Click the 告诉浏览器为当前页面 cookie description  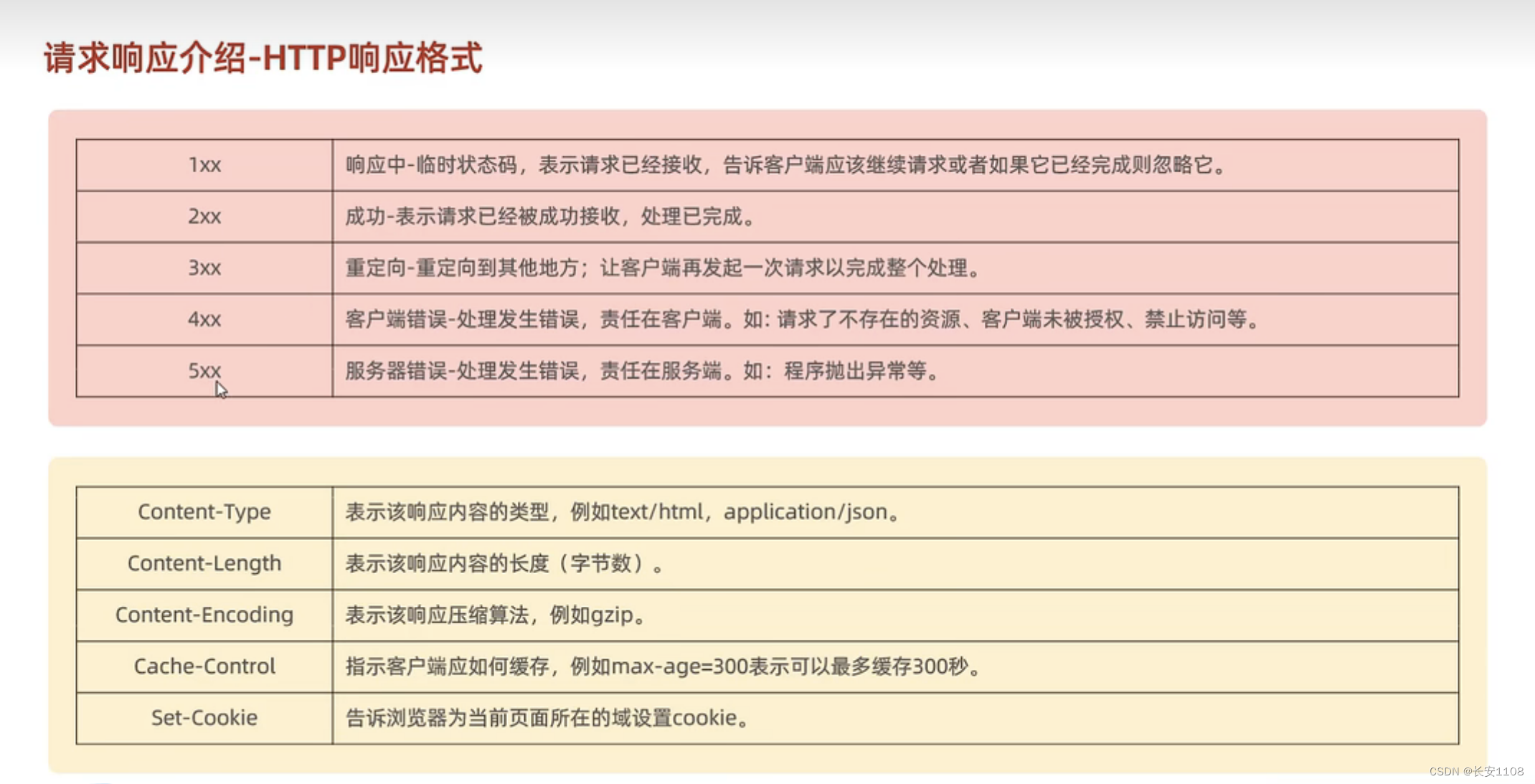click(548, 718)
